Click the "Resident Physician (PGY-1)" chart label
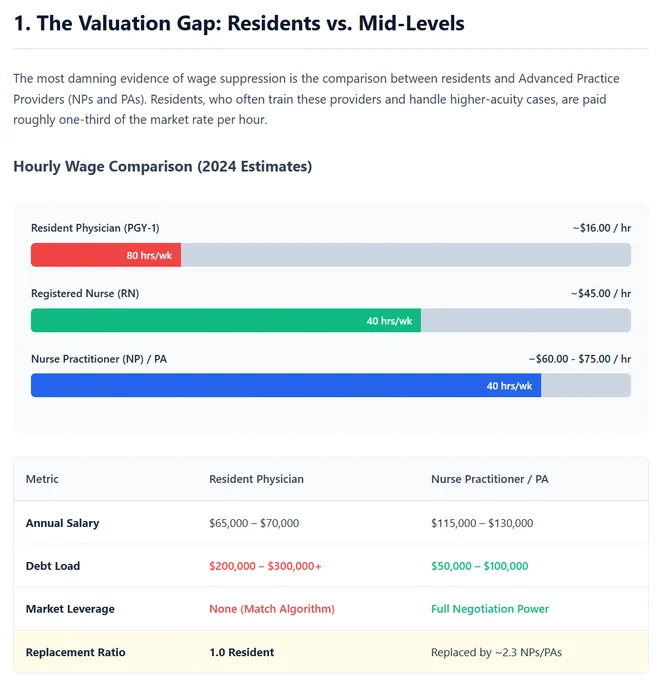Screen dimensions: 662x680 pyautogui.click(x=95, y=228)
